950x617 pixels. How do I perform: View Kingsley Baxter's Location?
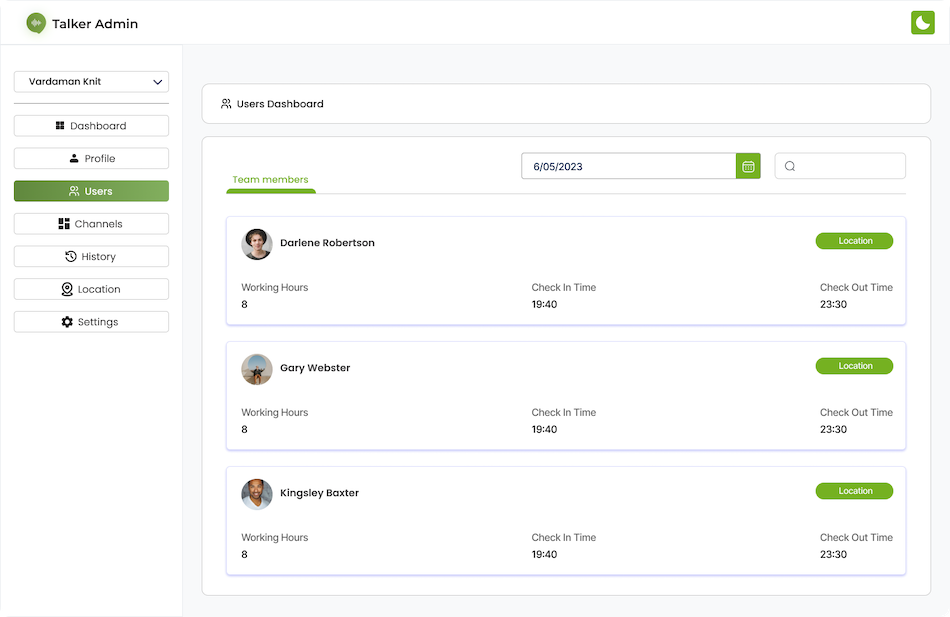coord(854,491)
